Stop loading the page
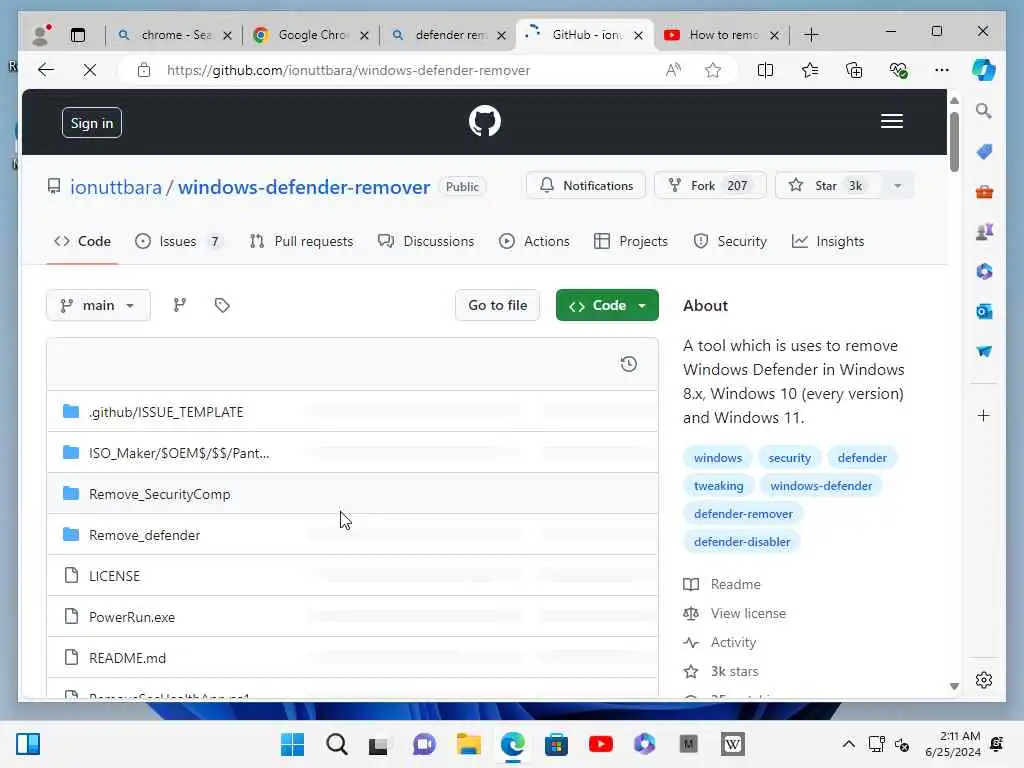The height and width of the screenshot is (768, 1024). tap(89, 70)
